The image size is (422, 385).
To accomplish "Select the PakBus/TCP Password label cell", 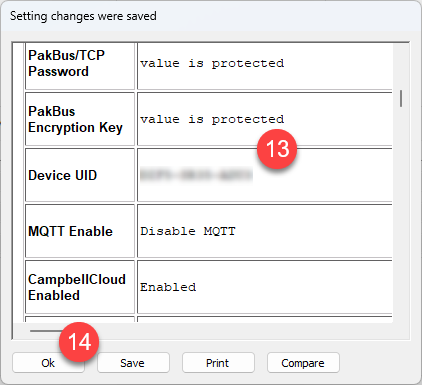I will coord(80,66).
